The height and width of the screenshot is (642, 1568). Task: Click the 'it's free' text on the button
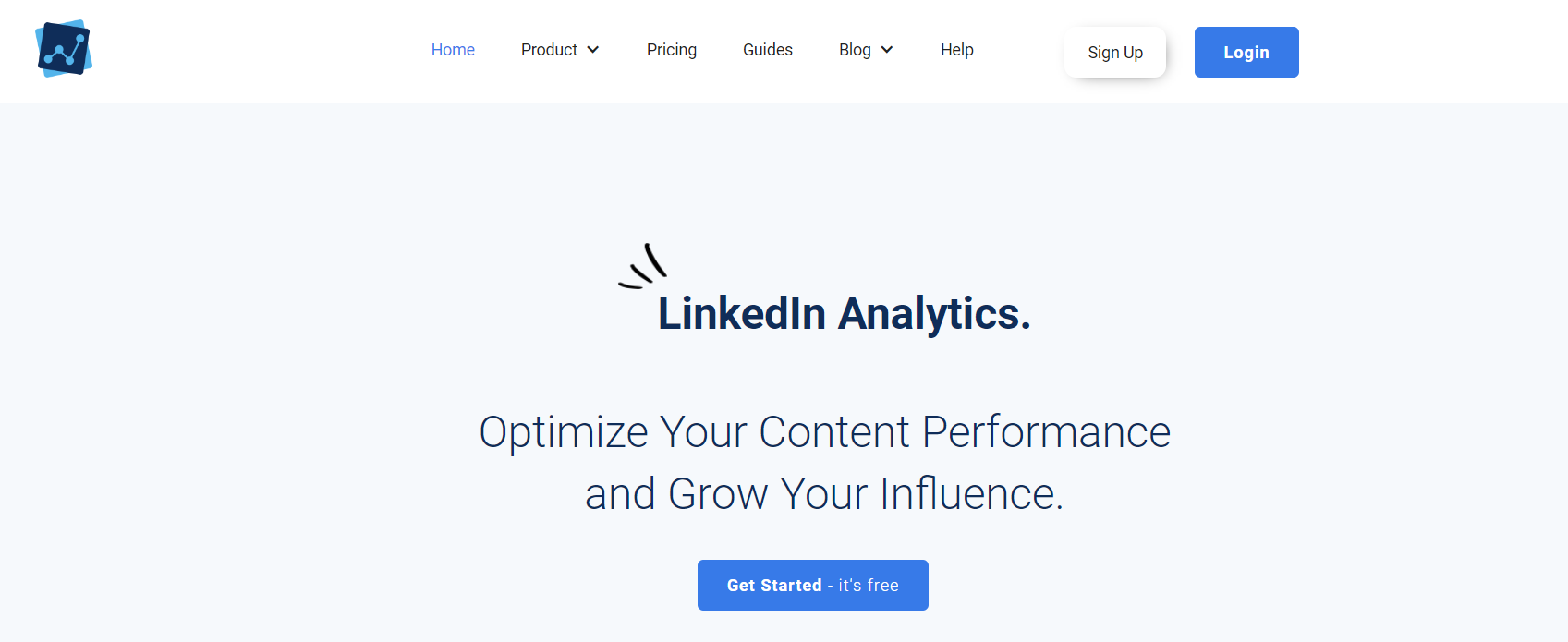coord(869,586)
